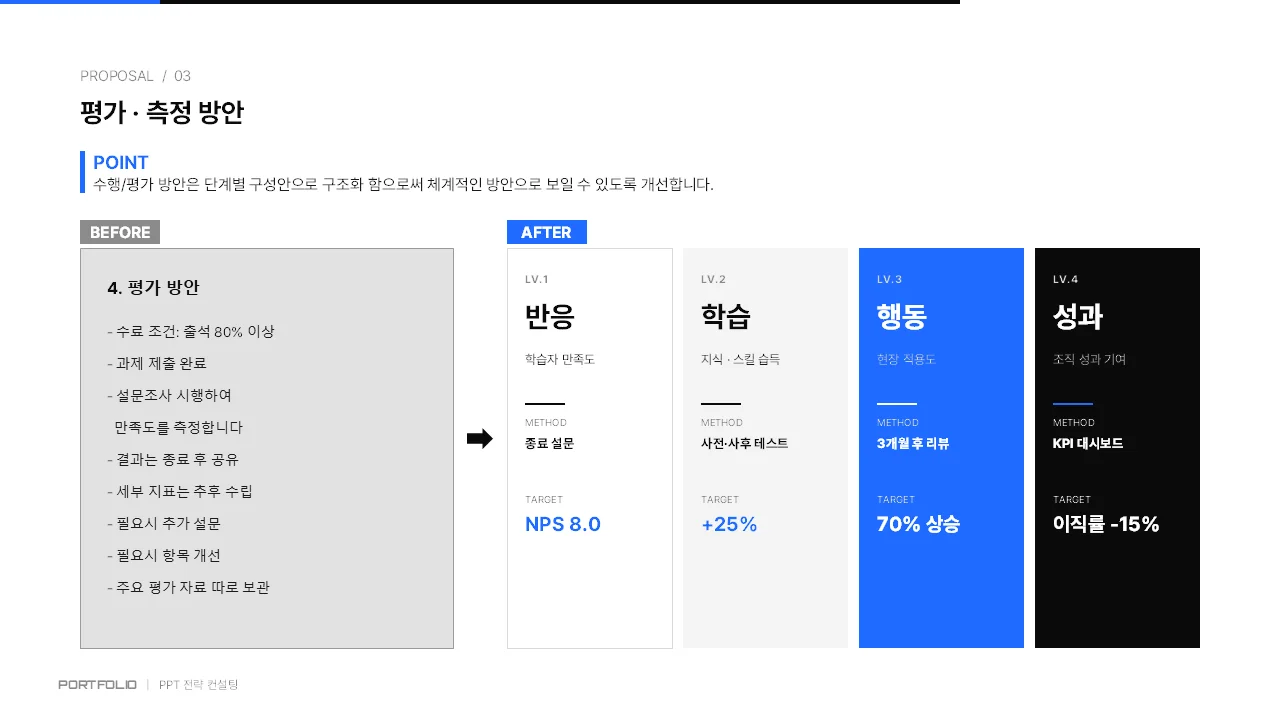The width and height of the screenshot is (1280, 720).
Task: Click the AFTER label tag
Action: click(x=547, y=232)
